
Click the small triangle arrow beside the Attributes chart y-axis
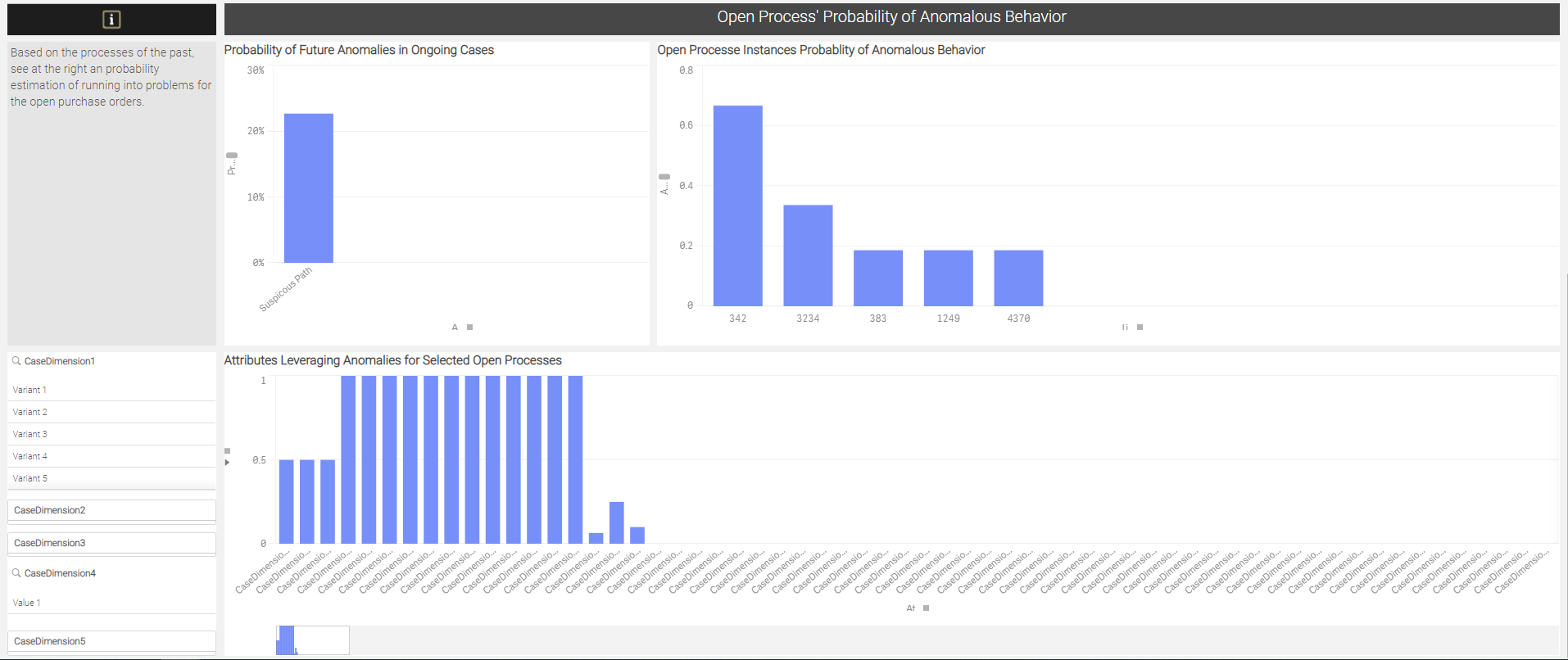coord(227,463)
